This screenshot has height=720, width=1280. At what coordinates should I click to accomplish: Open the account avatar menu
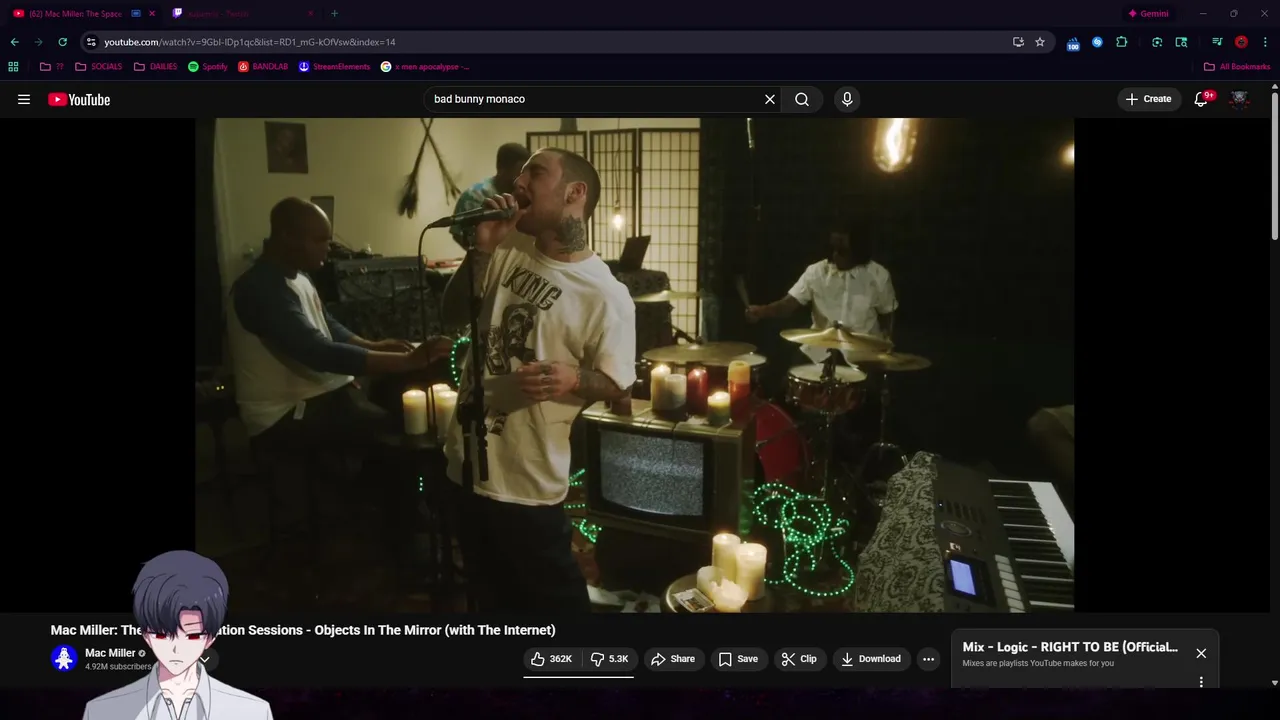1239,99
